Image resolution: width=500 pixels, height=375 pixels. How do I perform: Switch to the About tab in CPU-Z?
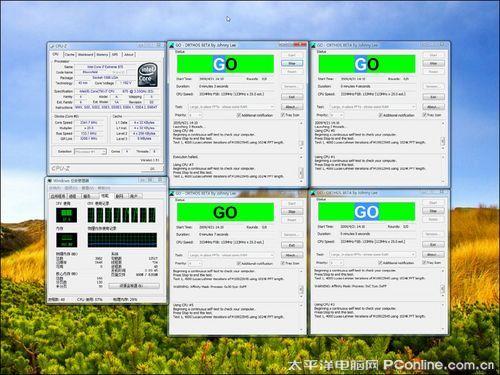pos(129,55)
